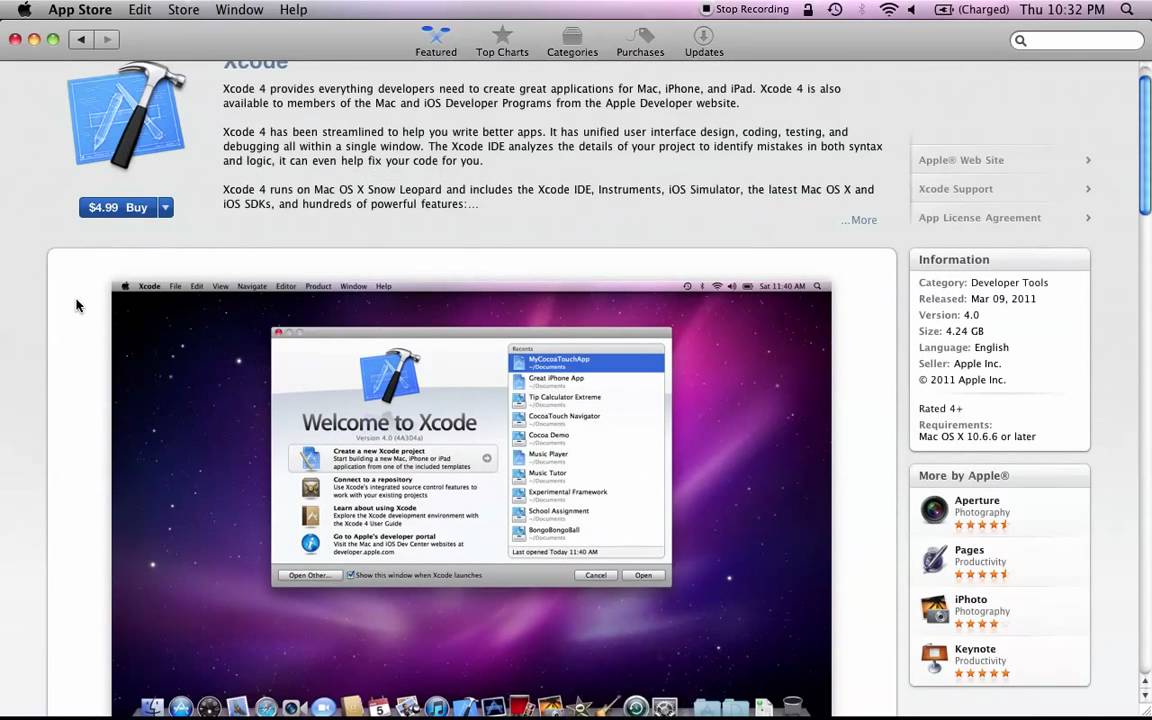The height and width of the screenshot is (720, 1152).
Task: Go back with the left arrow
Action: point(81,40)
